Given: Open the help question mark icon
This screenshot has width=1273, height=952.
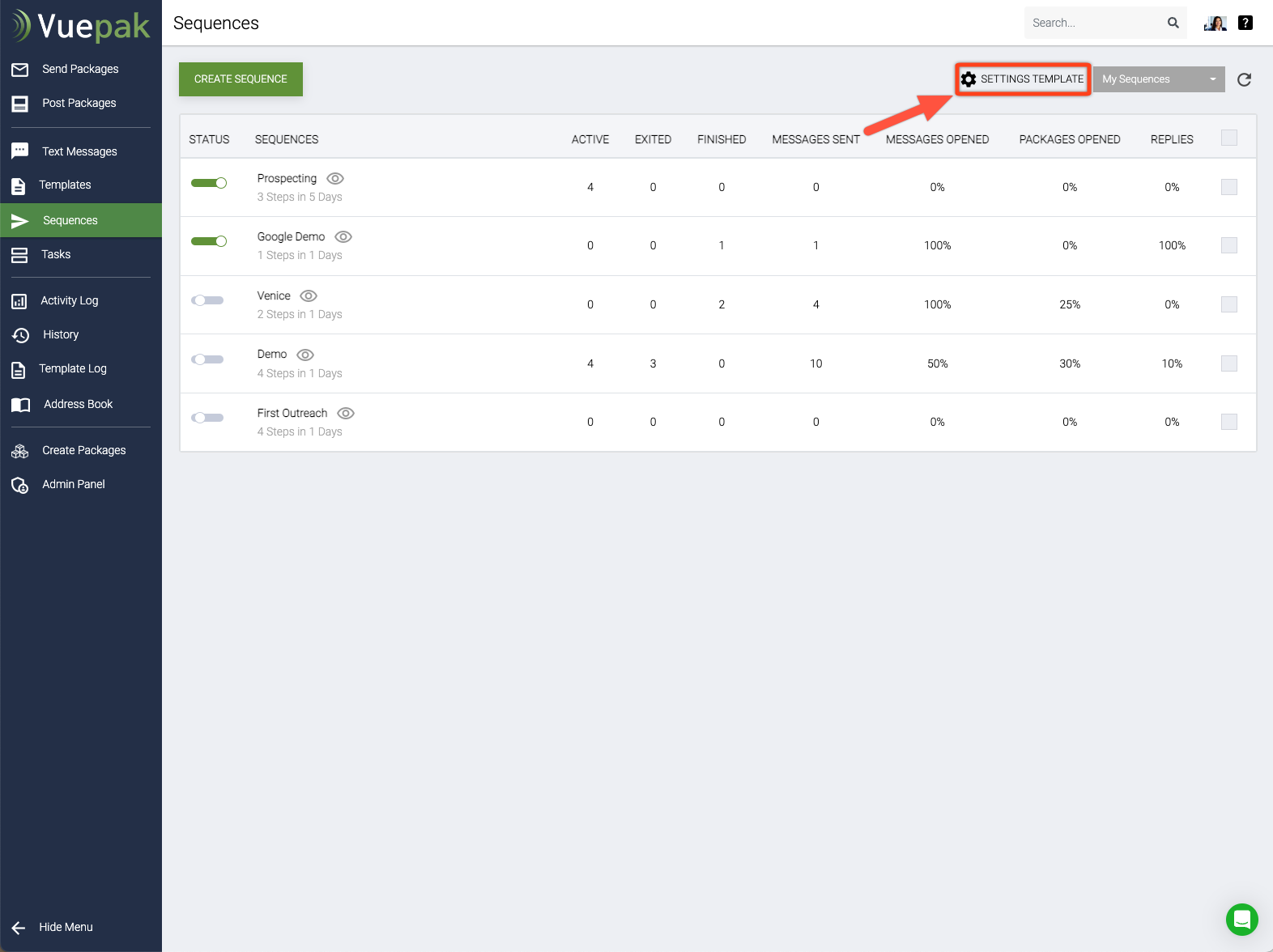Looking at the screenshot, I should 1245,23.
